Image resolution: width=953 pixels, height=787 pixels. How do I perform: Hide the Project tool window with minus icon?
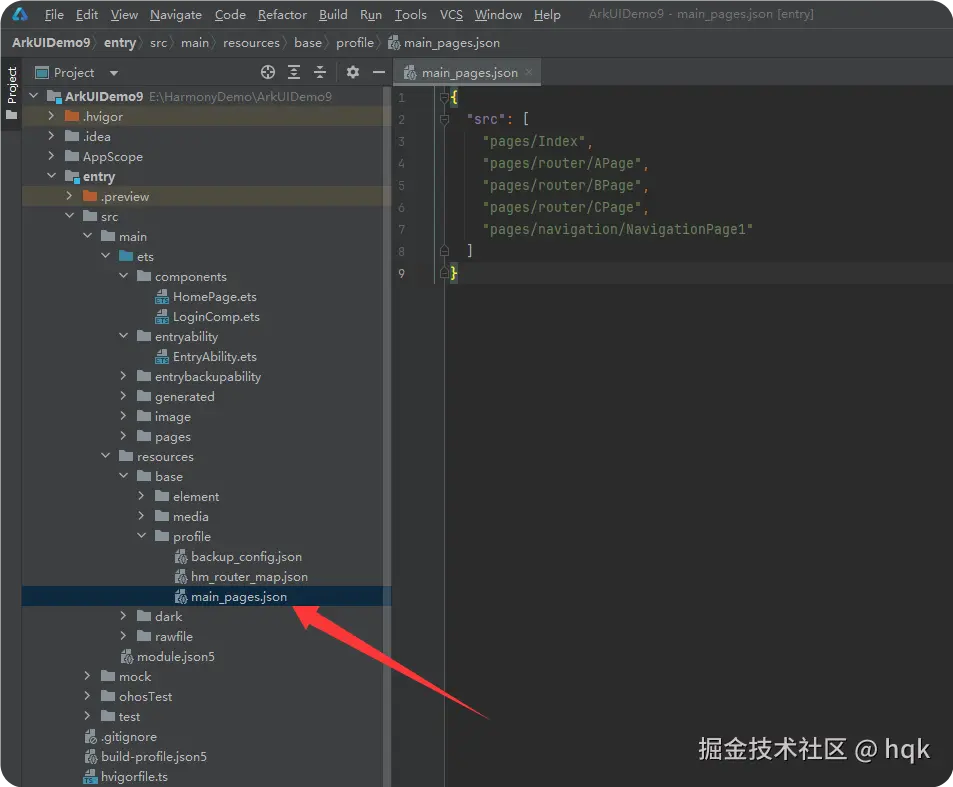(377, 72)
